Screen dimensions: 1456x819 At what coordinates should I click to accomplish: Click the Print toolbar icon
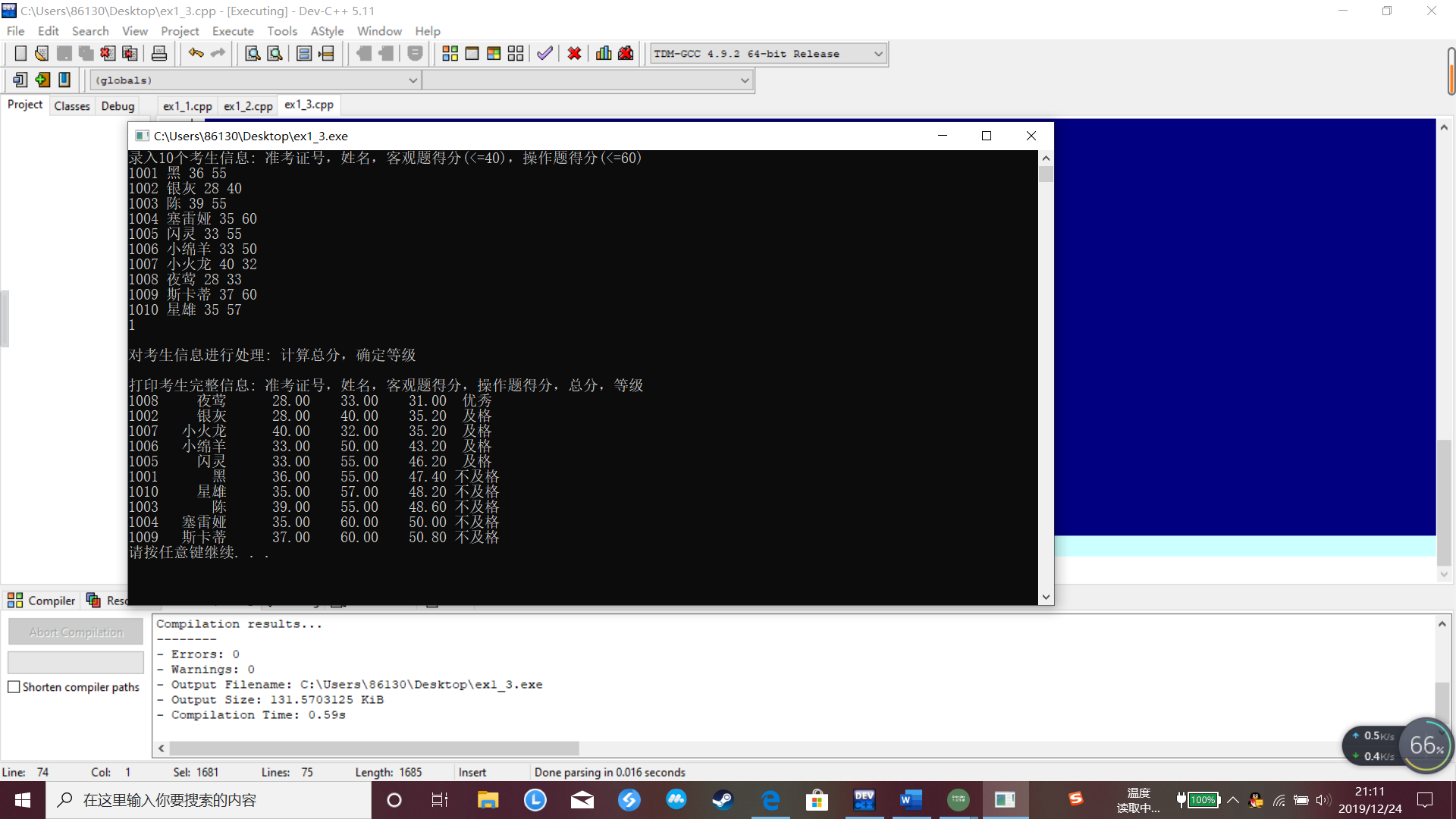pyautogui.click(x=159, y=54)
